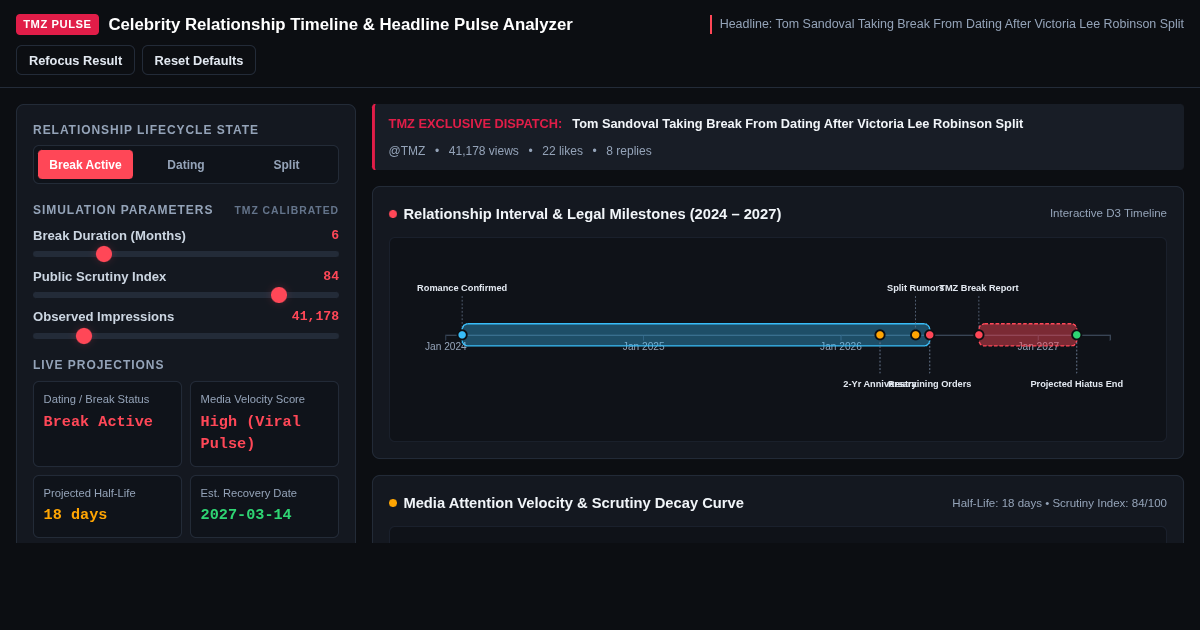Screen dimensions: 1200x630
Task: Click the Refocus Result button
Action: click(75, 60)
